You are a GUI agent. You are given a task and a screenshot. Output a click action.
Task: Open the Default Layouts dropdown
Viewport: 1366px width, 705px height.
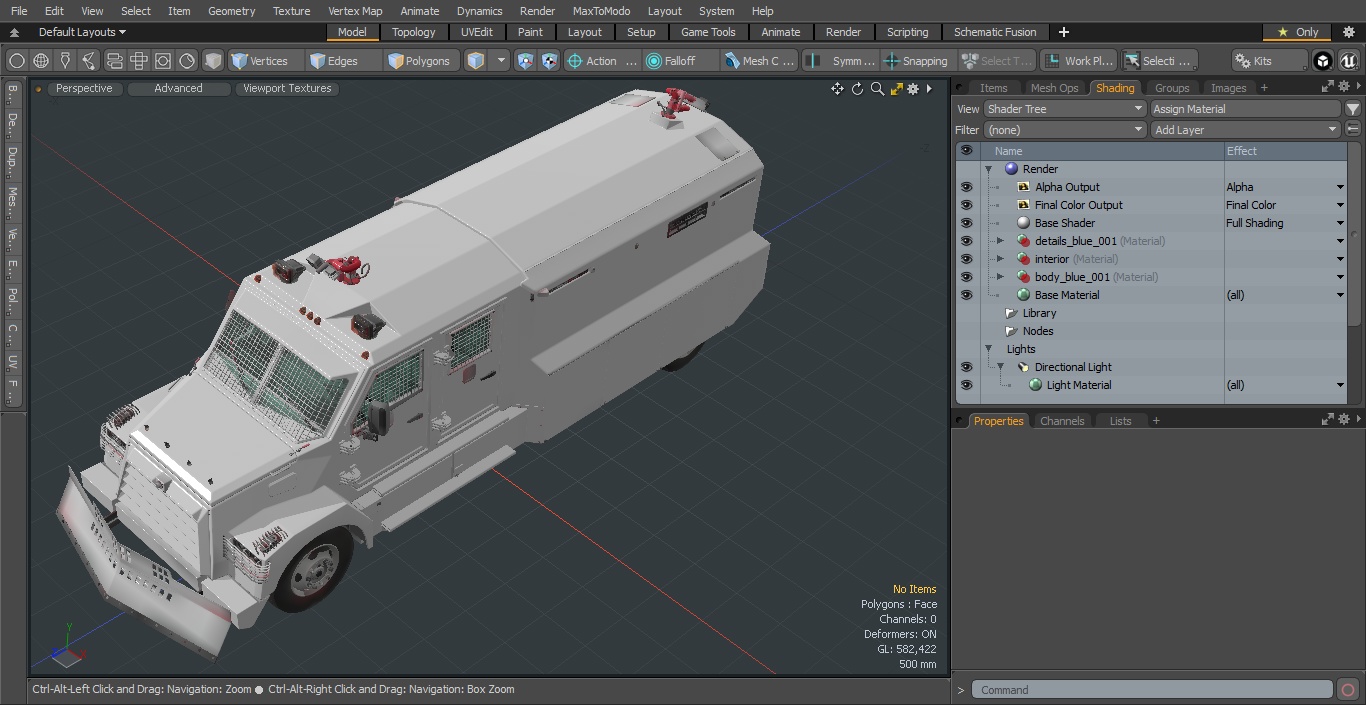click(x=82, y=32)
